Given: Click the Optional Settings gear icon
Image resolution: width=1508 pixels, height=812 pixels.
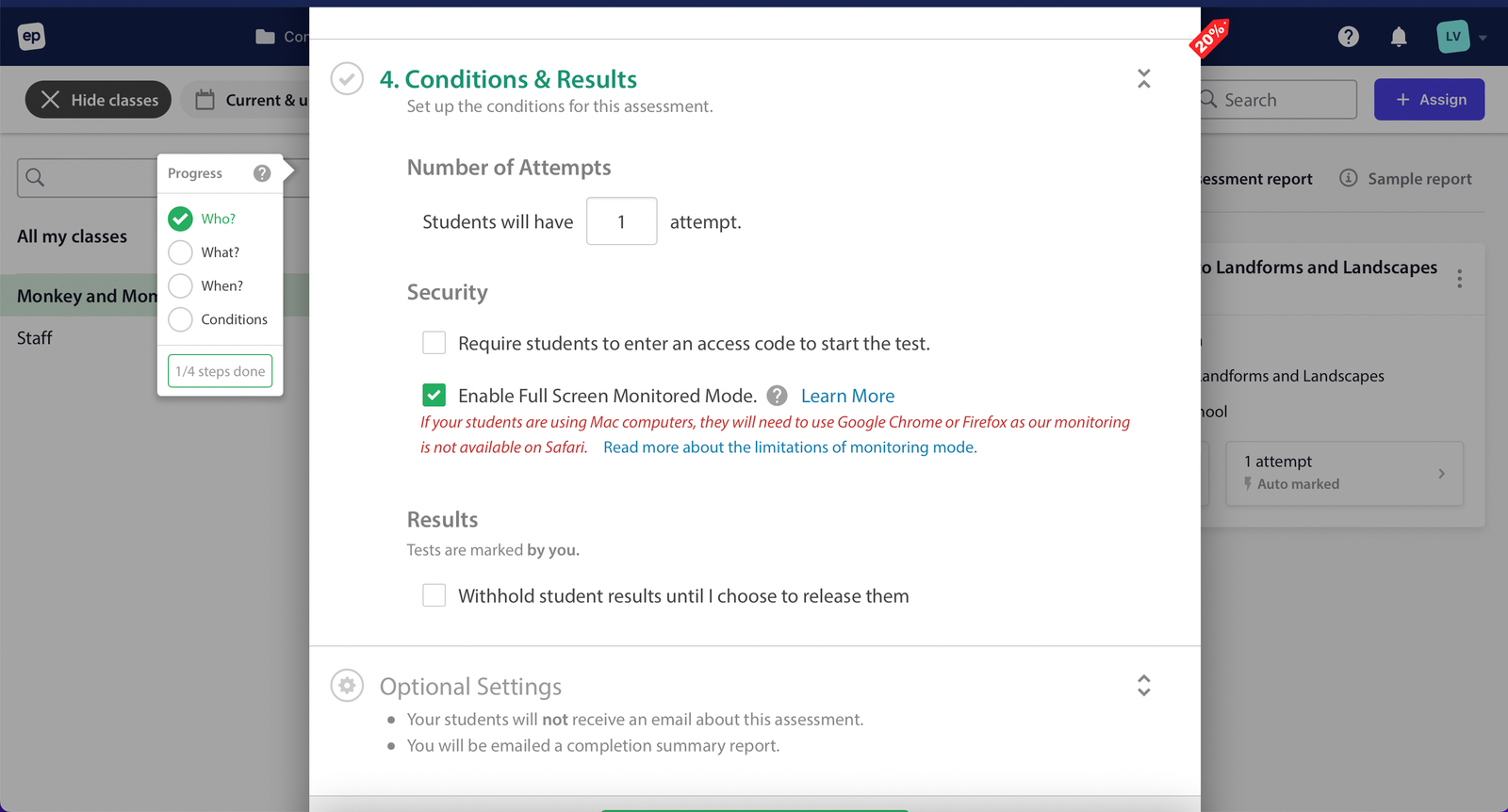Looking at the screenshot, I should (x=347, y=686).
